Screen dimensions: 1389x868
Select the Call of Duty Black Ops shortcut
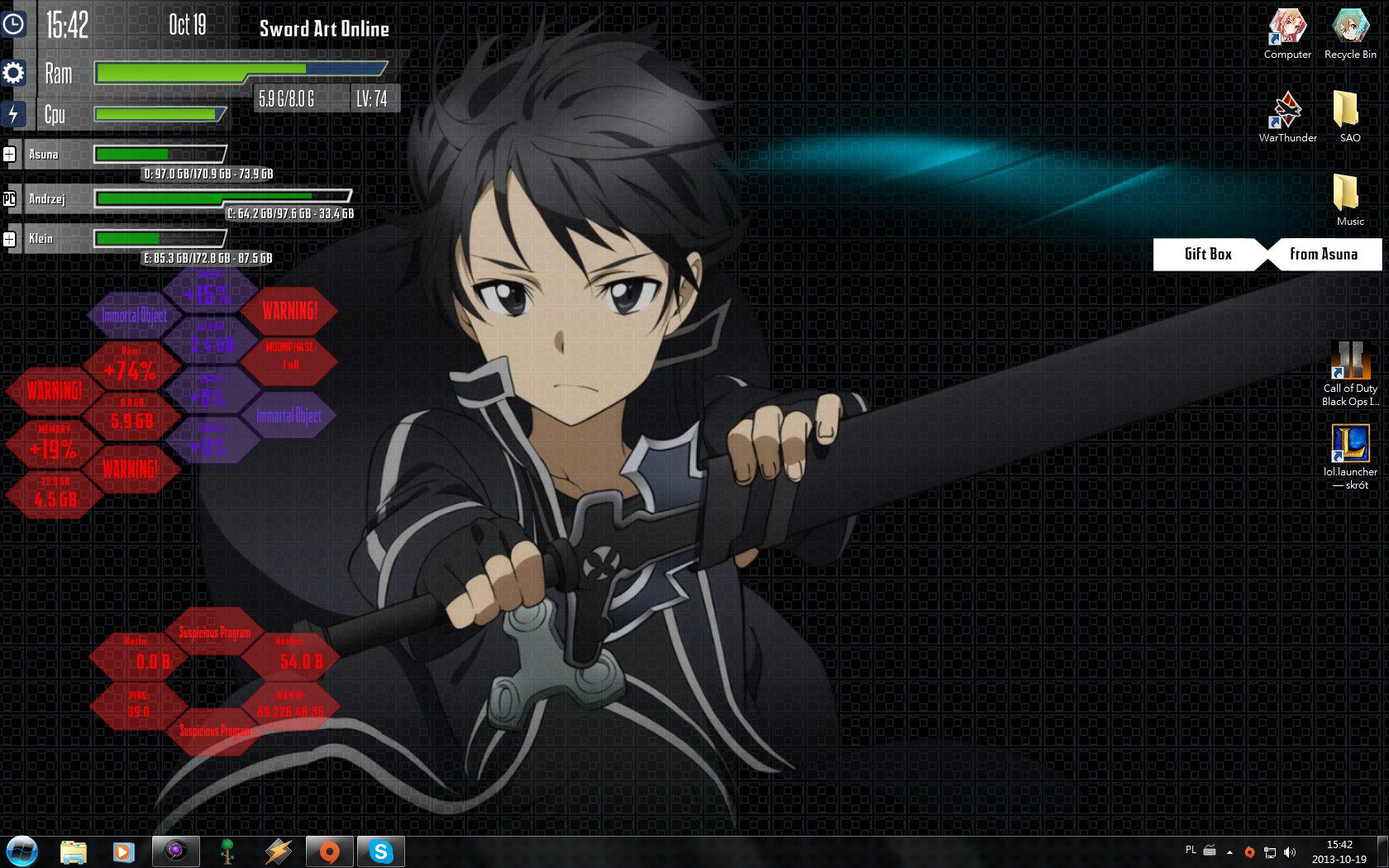click(x=1350, y=374)
